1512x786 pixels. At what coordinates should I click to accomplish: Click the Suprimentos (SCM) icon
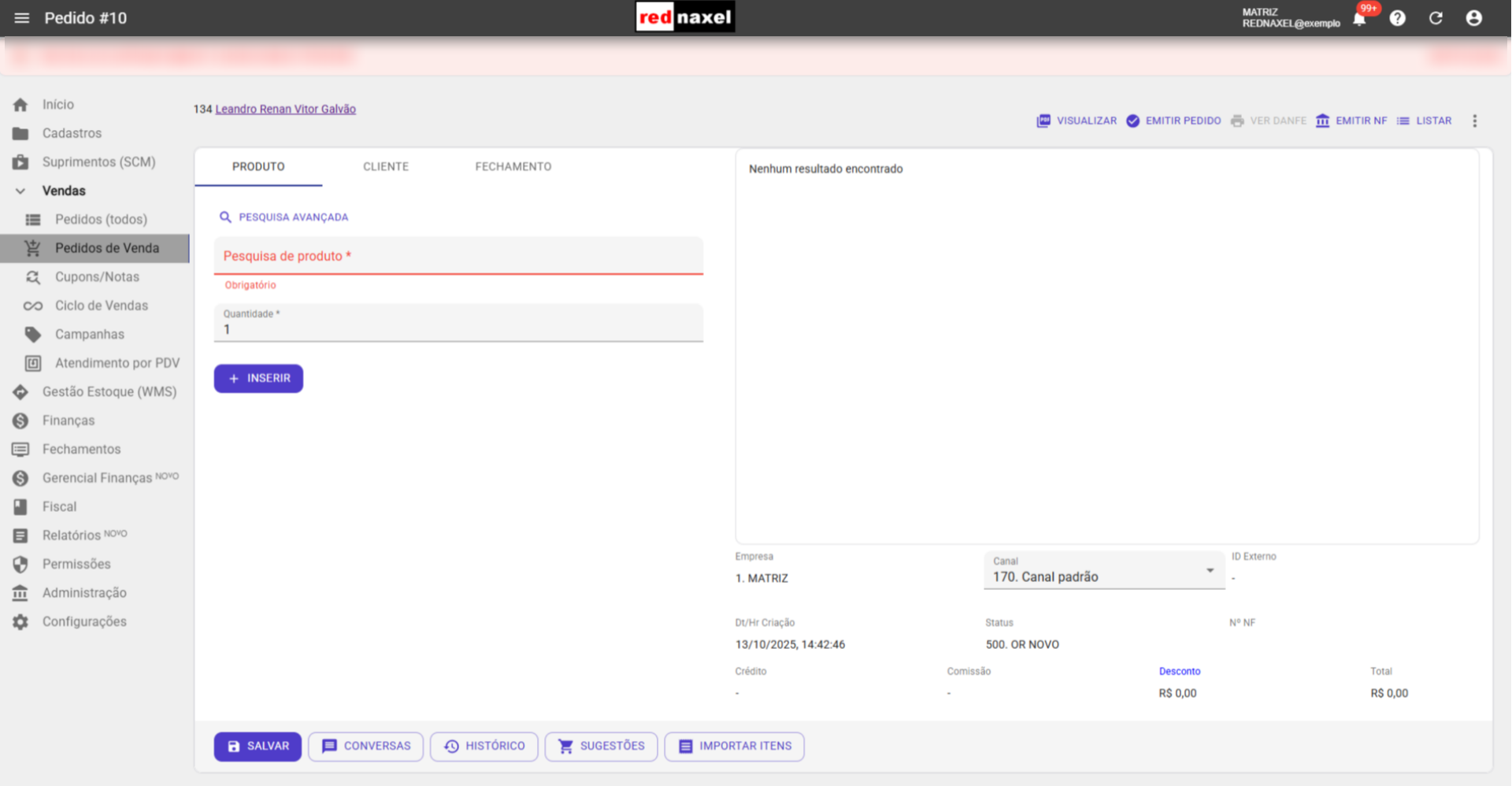(x=20, y=162)
